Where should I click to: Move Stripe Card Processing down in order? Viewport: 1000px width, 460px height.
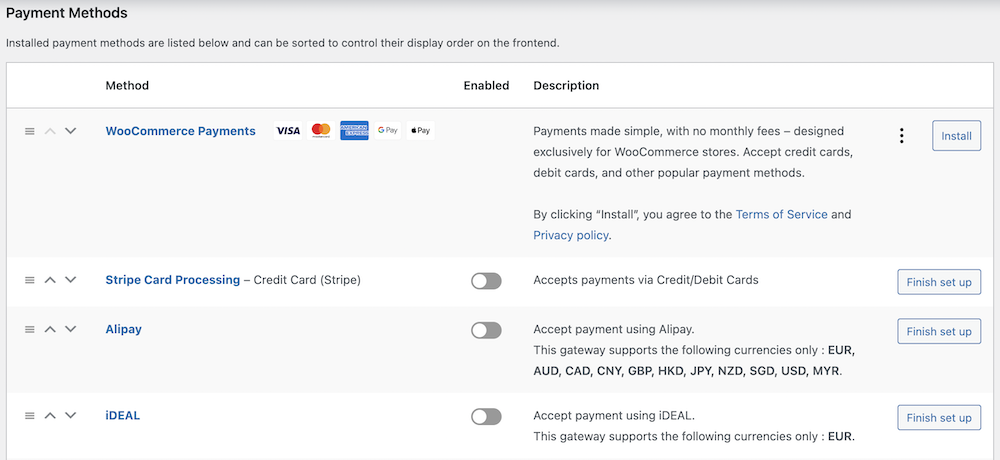(x=70, y=280)
